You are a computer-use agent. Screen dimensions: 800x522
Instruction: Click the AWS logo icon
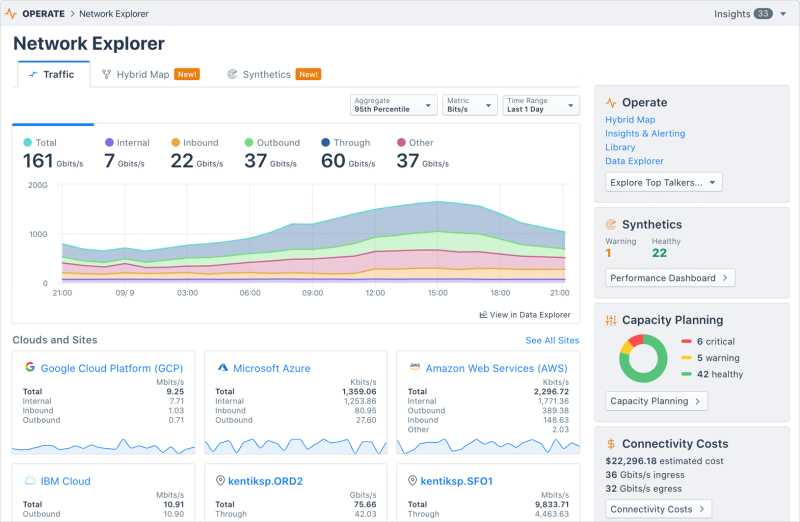(x=415, y=366)
